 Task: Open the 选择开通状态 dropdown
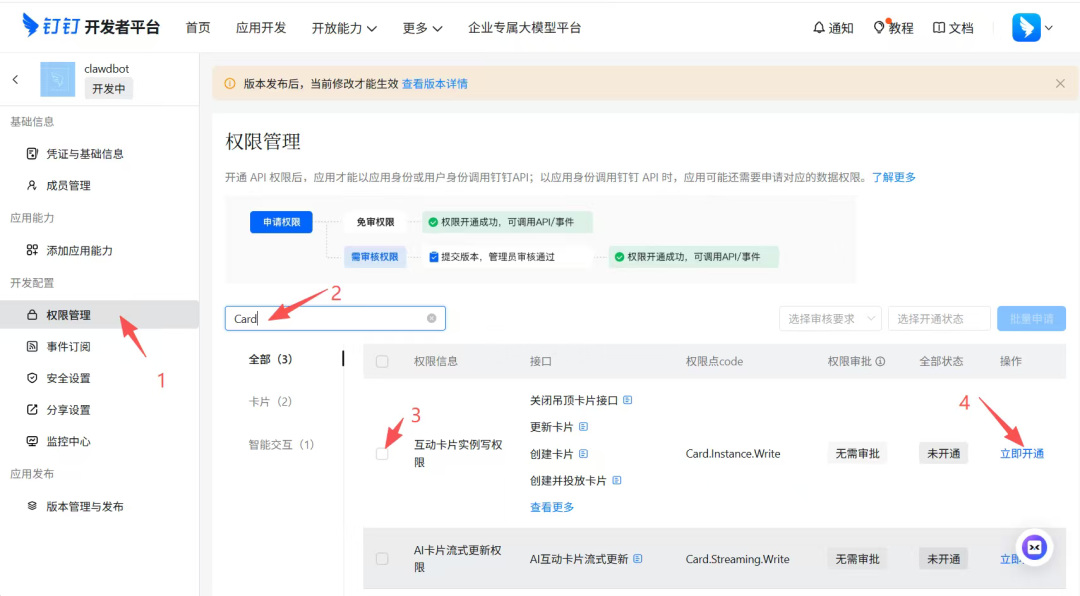[x=939, y=318]
